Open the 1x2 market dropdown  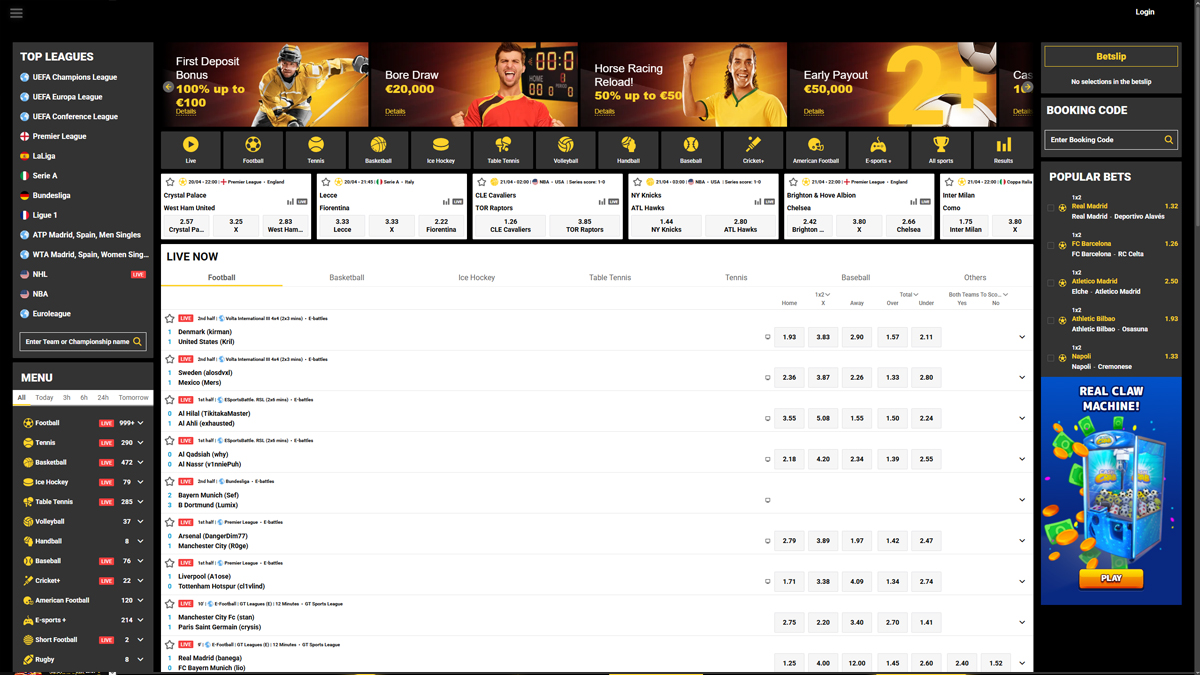(x=823, y=295)
